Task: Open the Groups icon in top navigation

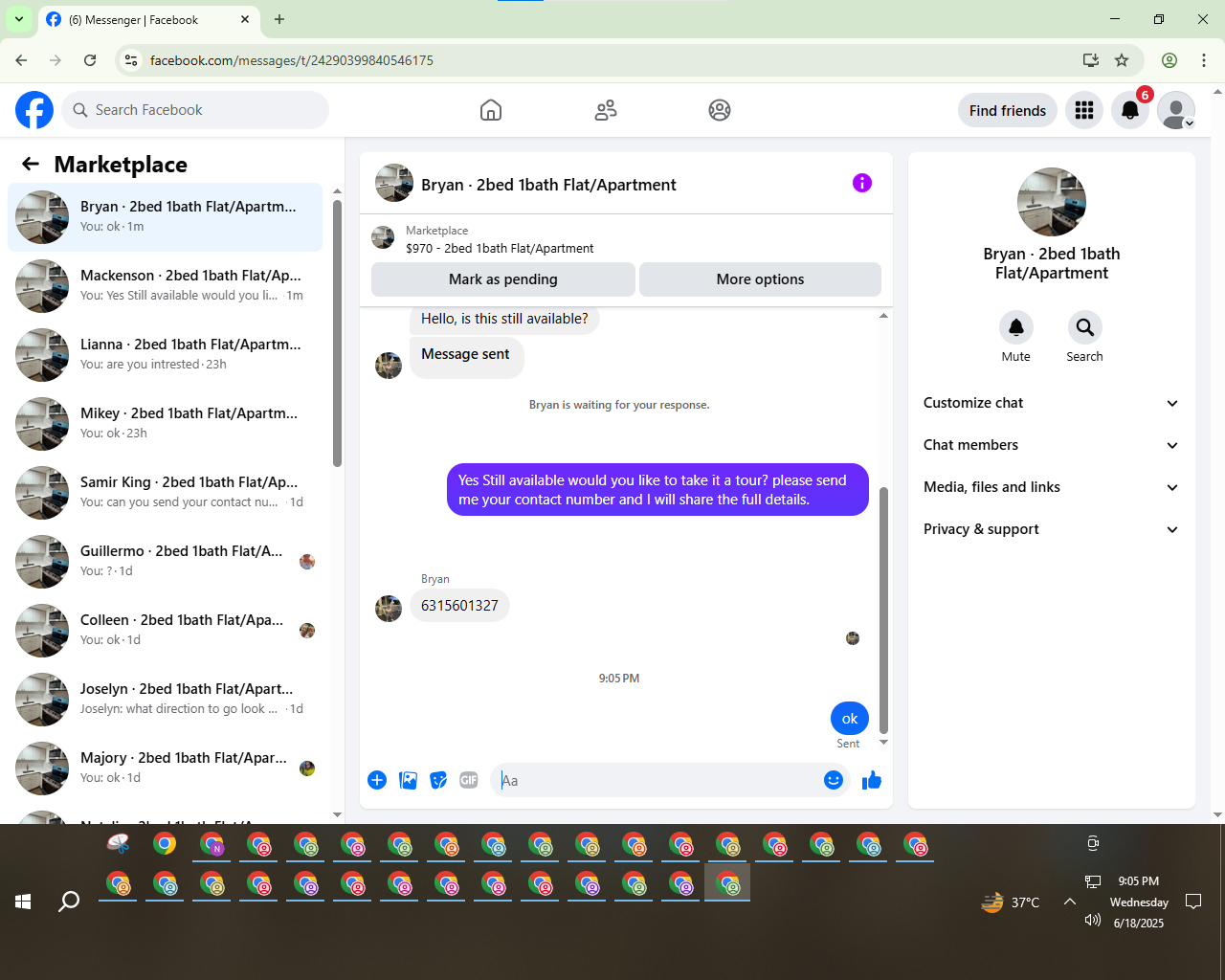Action: (x=720, y=110)
